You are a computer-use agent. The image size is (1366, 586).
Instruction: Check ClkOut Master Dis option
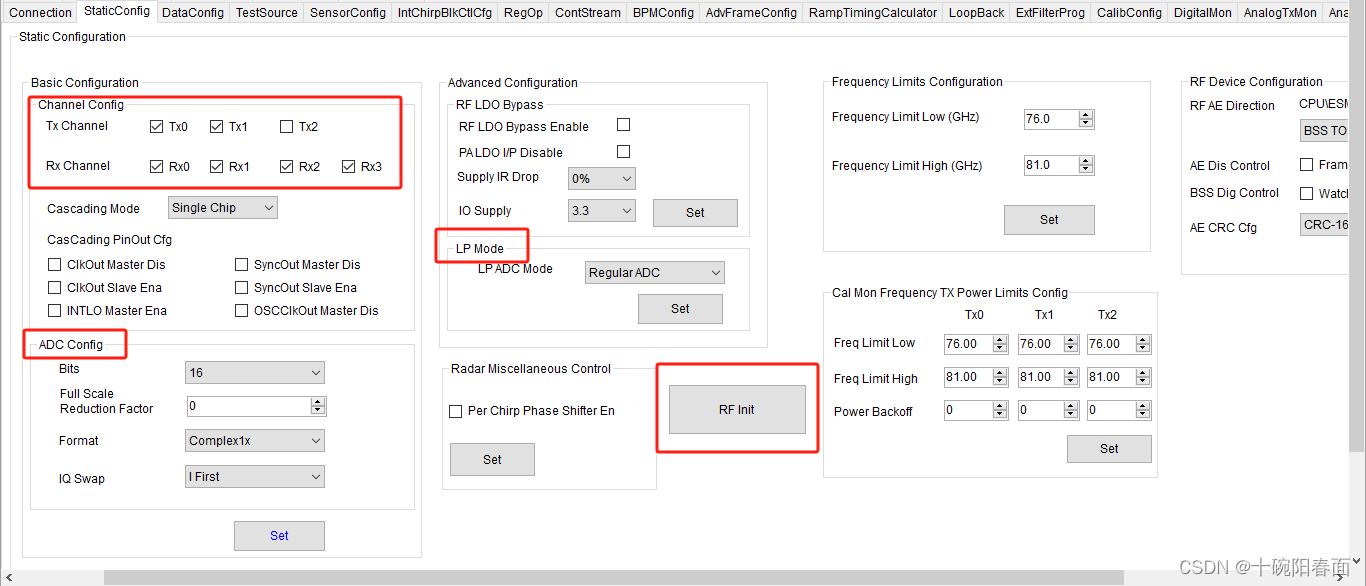click(x=55, y=265)
